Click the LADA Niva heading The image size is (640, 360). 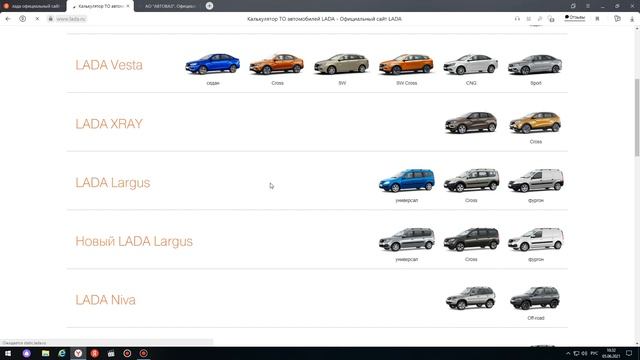[x=105, y=300]
